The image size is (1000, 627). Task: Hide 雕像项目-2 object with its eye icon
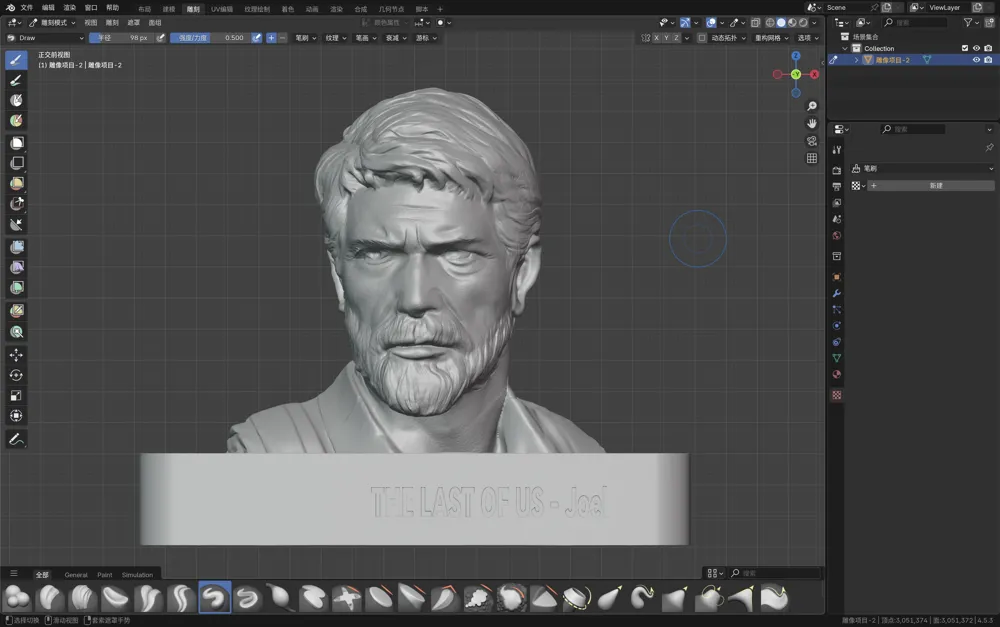976,60
